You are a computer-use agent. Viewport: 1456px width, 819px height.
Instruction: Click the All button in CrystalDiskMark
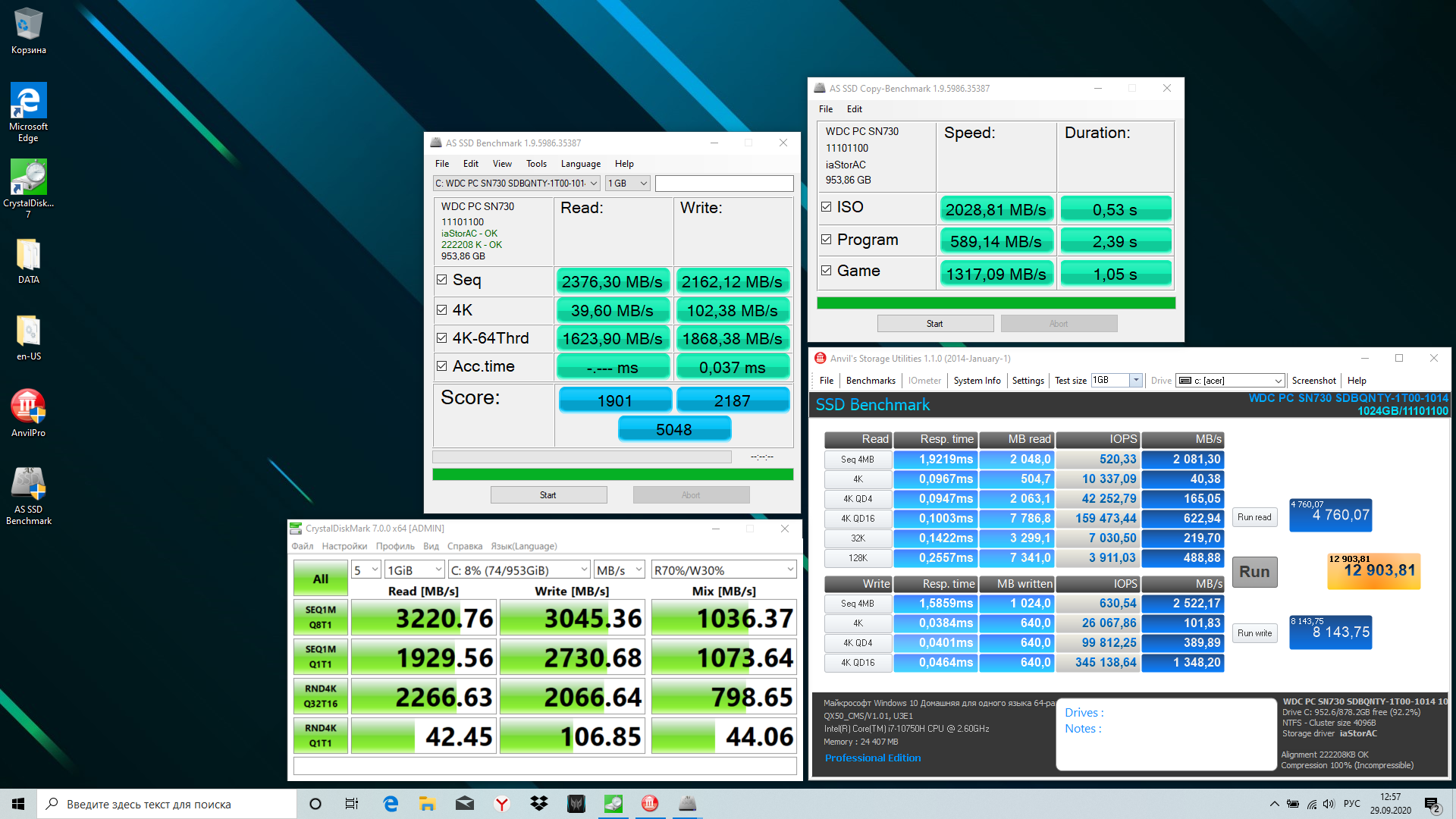coord(321,578)
